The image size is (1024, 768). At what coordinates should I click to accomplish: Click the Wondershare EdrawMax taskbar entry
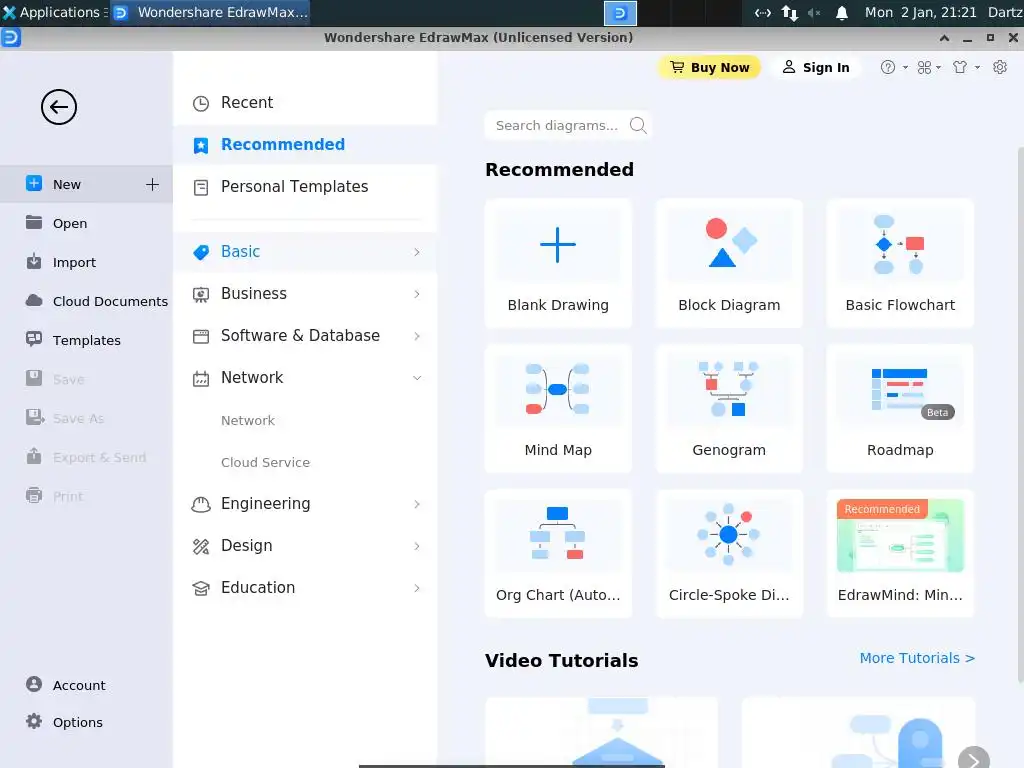coord(210,12)
